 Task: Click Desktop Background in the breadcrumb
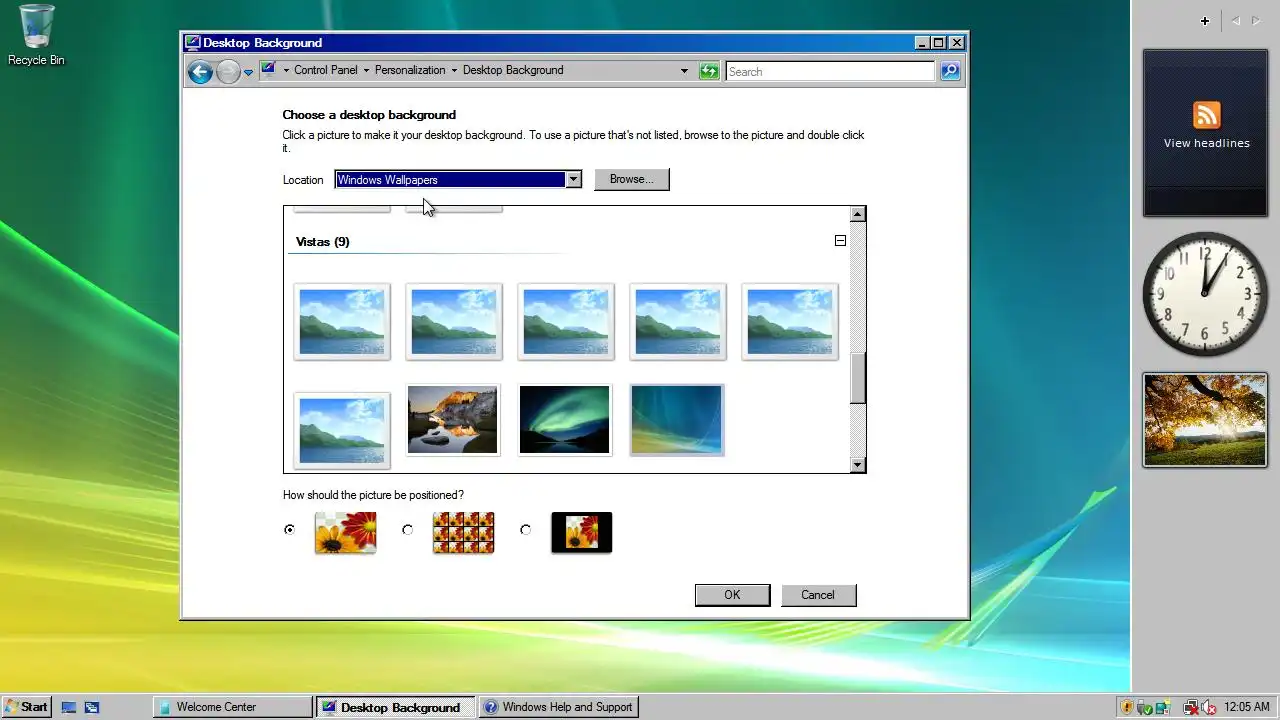tap(513, 70)
